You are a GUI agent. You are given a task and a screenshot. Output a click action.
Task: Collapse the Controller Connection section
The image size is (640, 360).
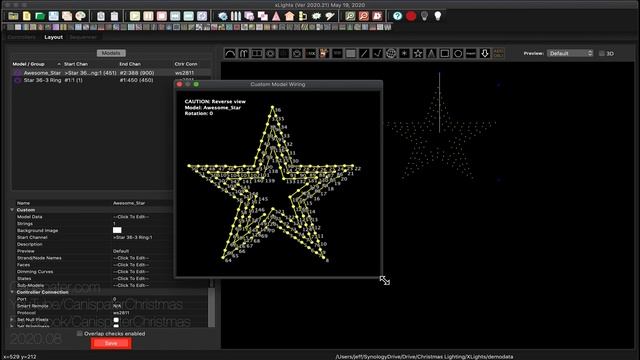point(12,292)
